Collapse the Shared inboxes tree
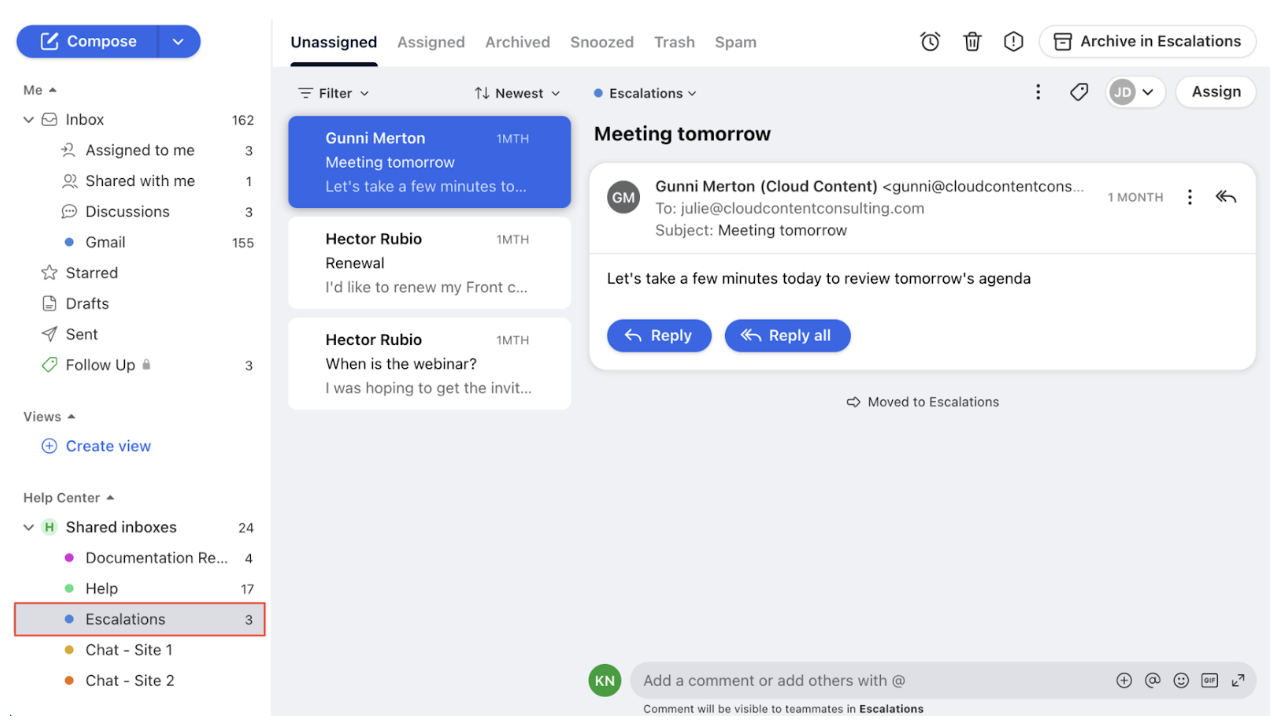 click(29, 528)
